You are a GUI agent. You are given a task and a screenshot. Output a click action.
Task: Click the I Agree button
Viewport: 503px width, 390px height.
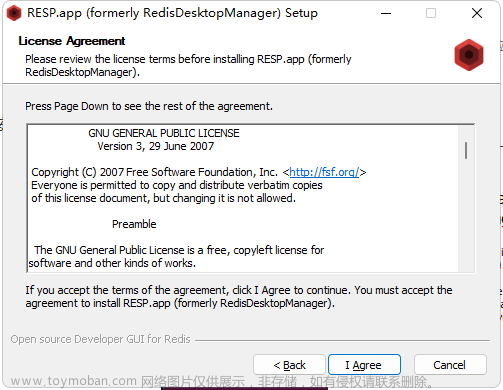364,365
